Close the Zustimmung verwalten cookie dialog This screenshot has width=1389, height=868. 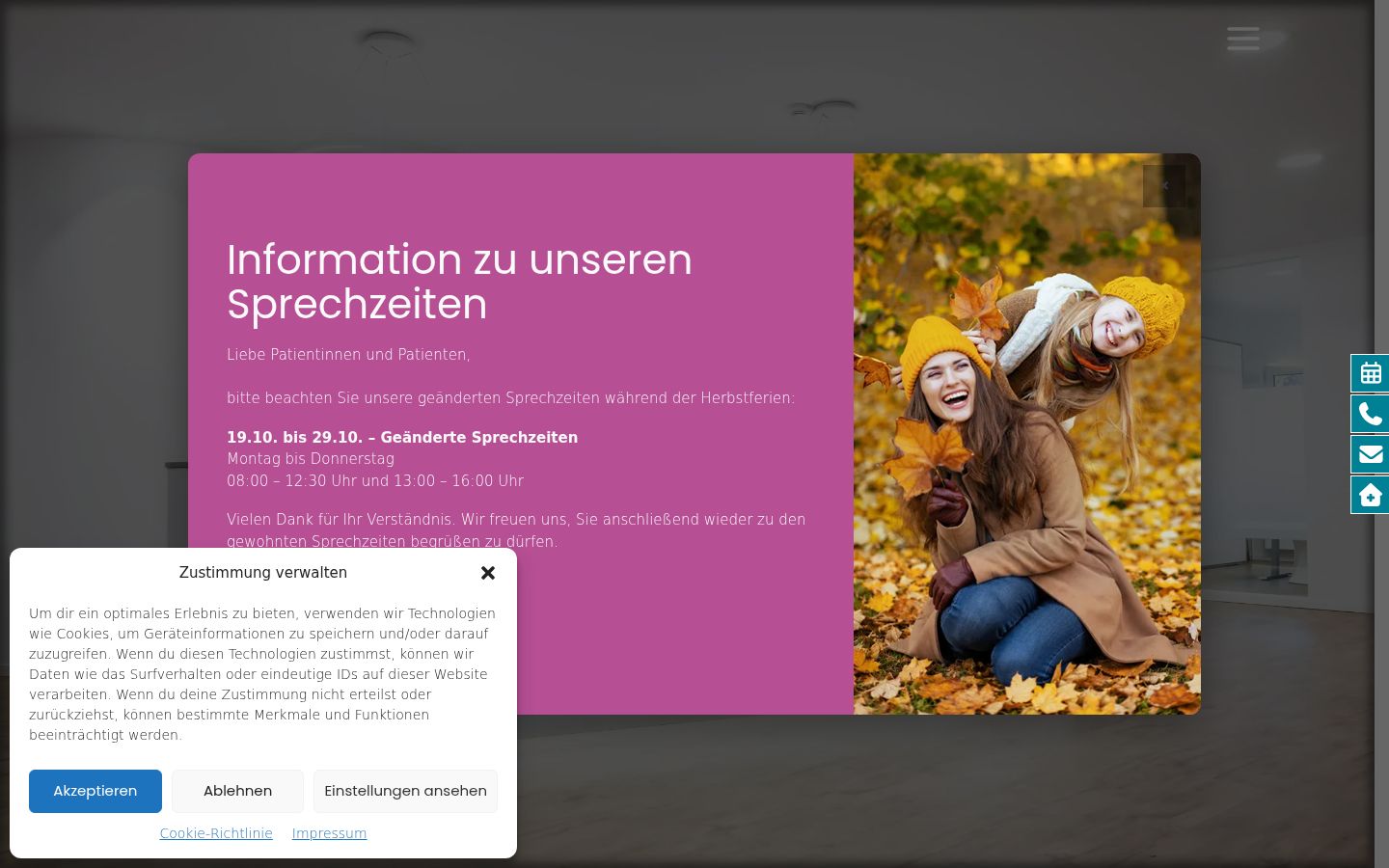coord(488,573)
